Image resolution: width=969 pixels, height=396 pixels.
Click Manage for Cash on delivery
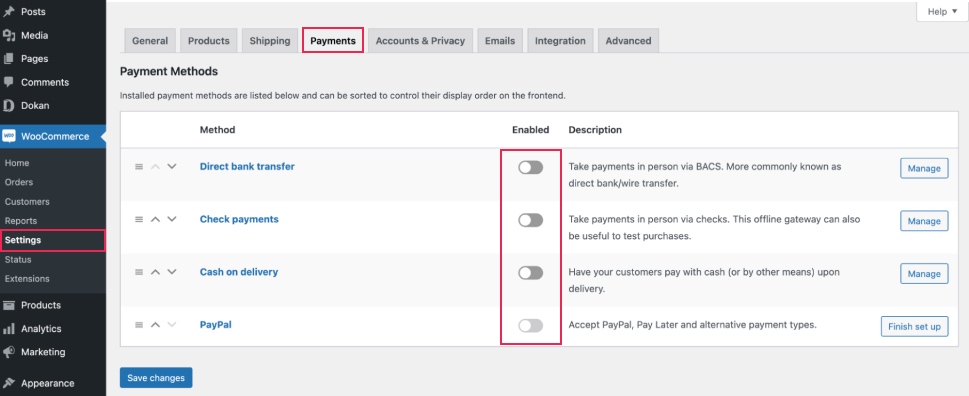point(924,274)
